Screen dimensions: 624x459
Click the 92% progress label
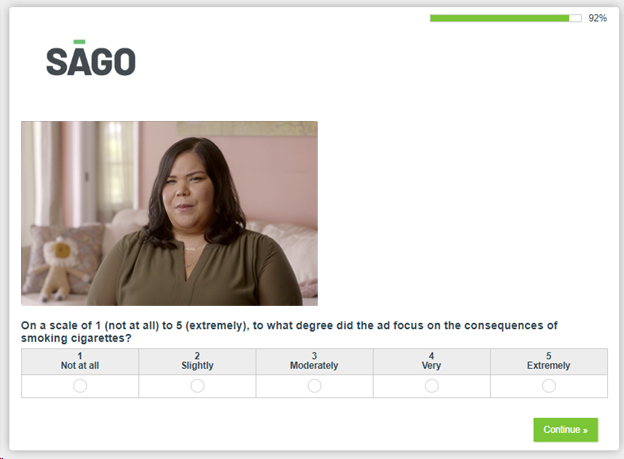point(597,18)
